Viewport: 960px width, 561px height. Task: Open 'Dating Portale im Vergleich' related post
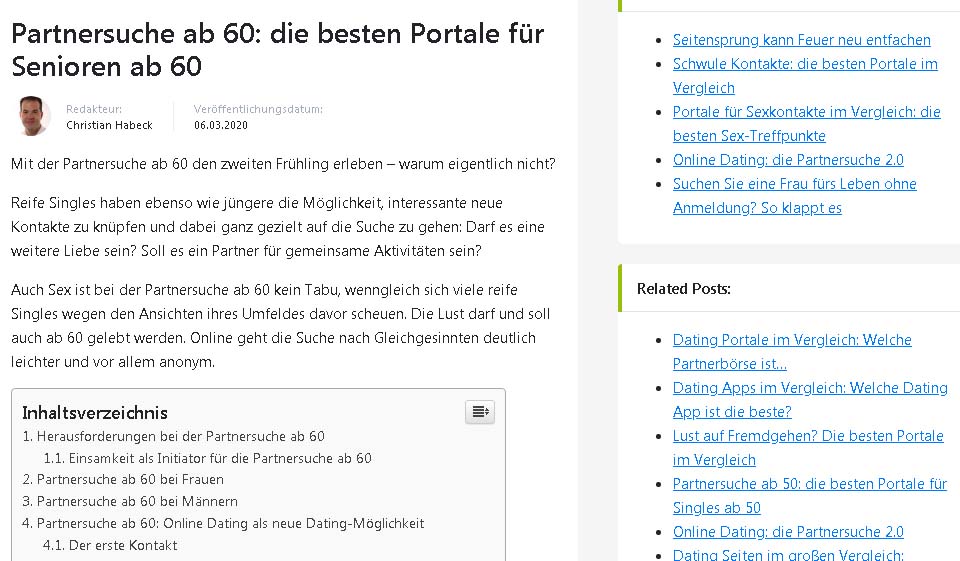click(792, 340)
